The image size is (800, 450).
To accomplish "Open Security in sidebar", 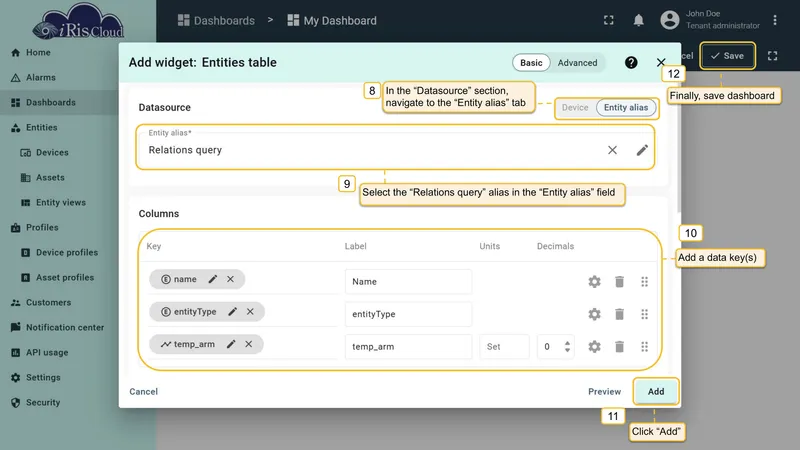I will point(36,403).
